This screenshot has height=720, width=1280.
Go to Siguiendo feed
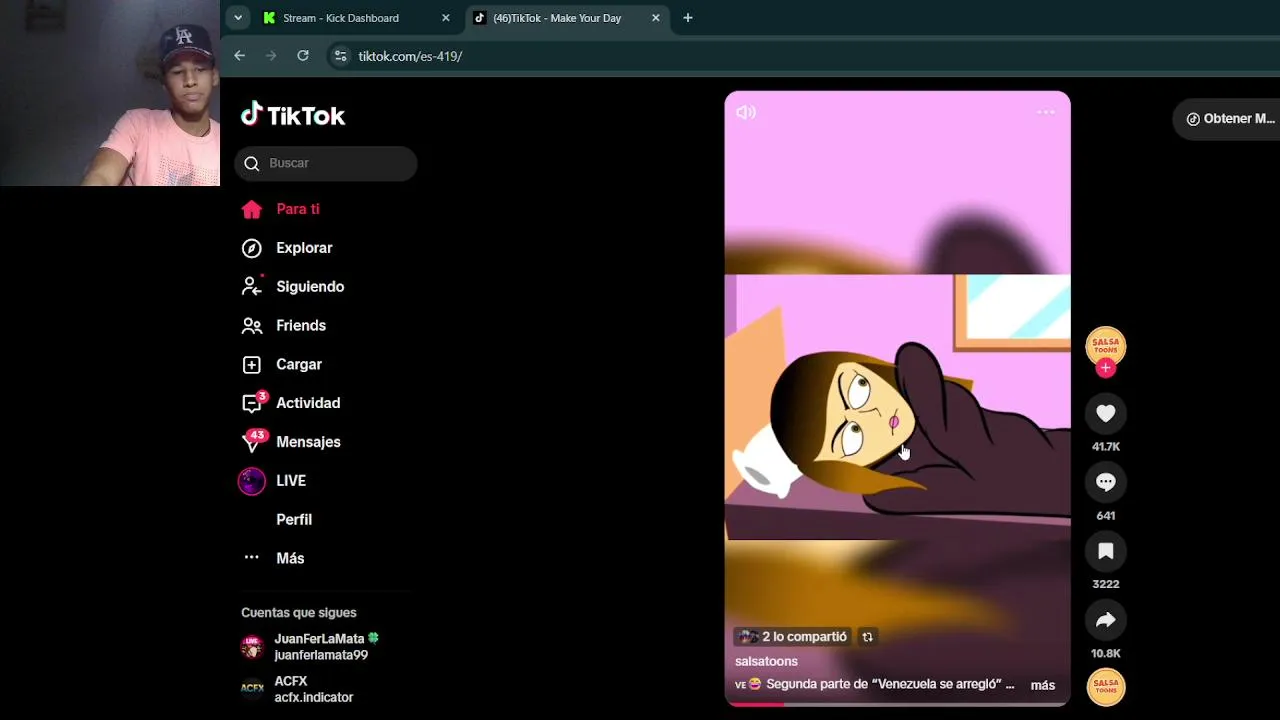(x=310, y=287)
